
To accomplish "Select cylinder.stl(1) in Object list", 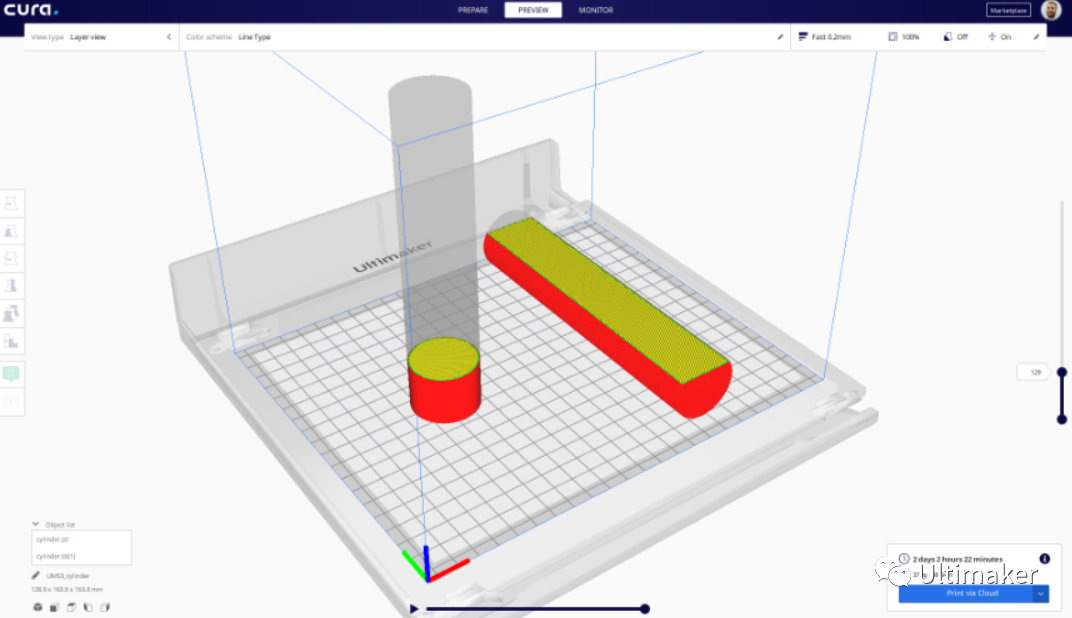I will [x=81, y=556].
